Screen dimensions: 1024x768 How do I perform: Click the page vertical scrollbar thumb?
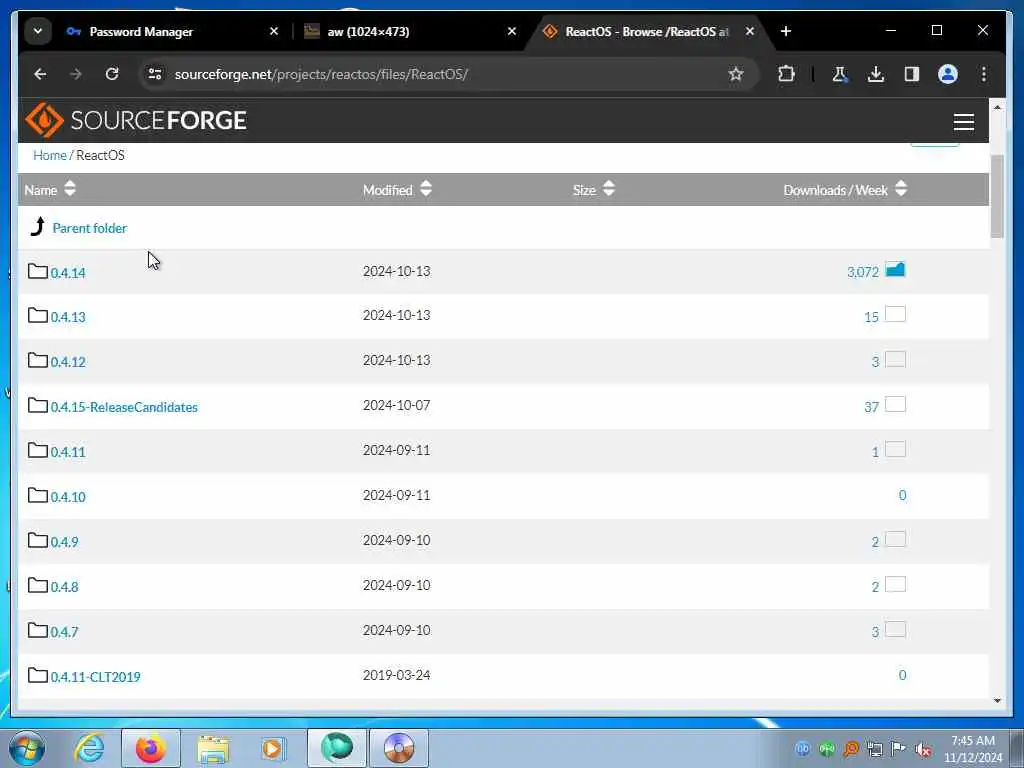pos(997,196)
